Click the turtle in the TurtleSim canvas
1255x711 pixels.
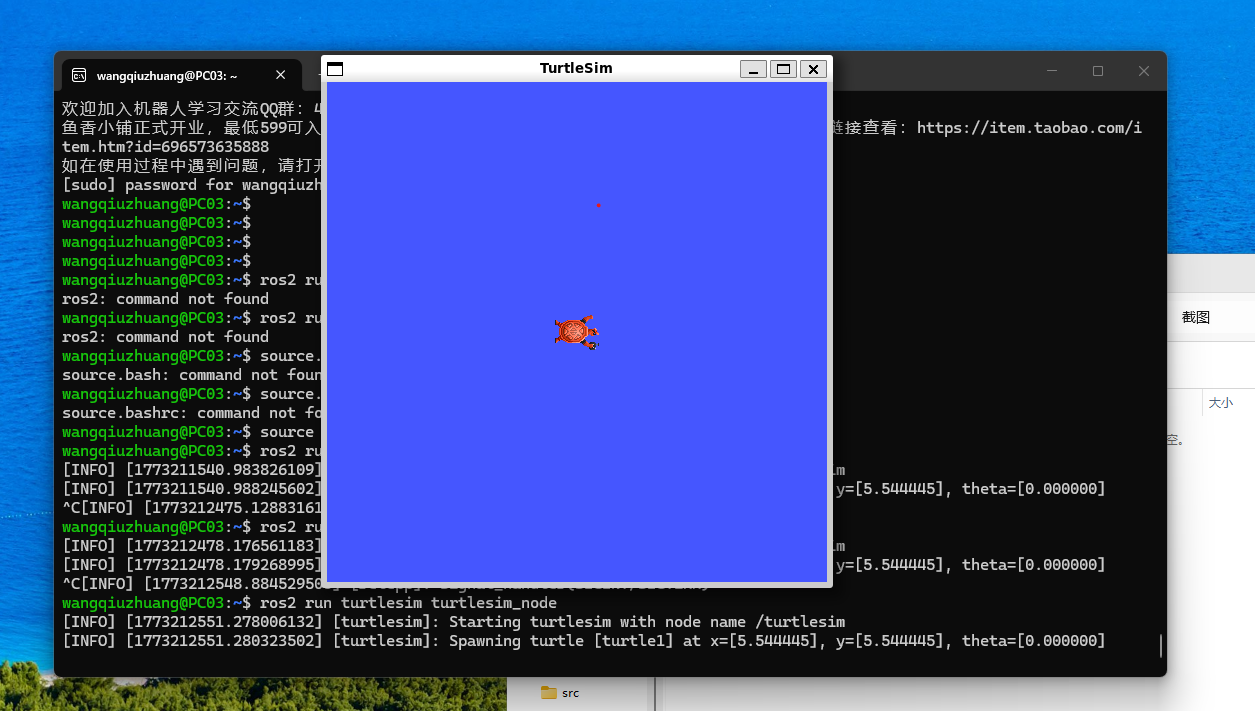577,331
